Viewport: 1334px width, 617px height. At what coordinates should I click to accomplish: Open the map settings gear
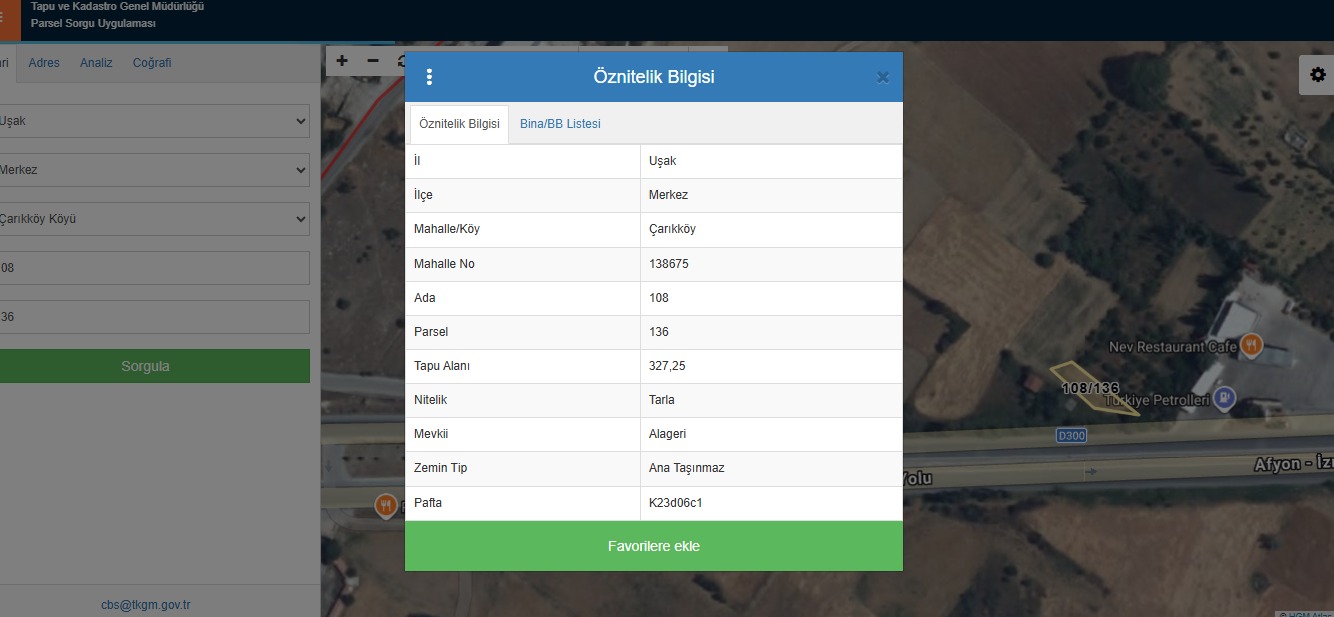pos(1317,75)
